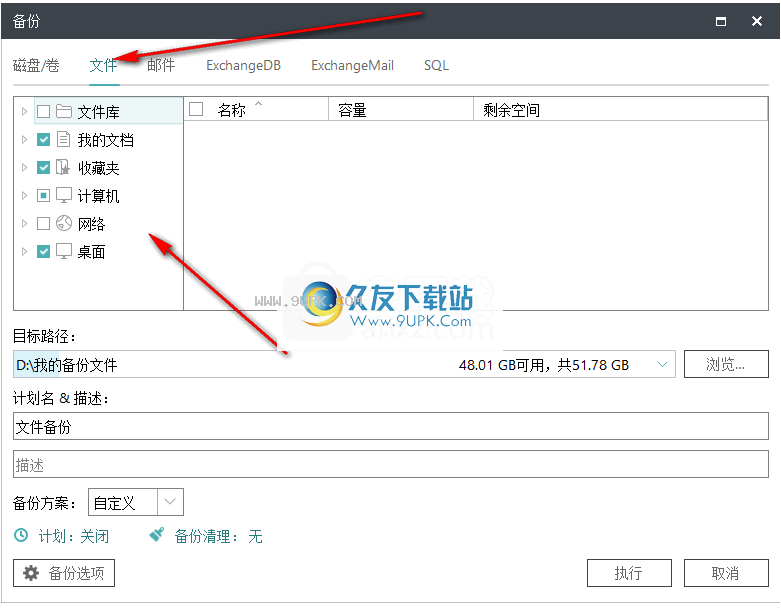
Task: Open the ExchangeMail tab
Action: [353, 65]
